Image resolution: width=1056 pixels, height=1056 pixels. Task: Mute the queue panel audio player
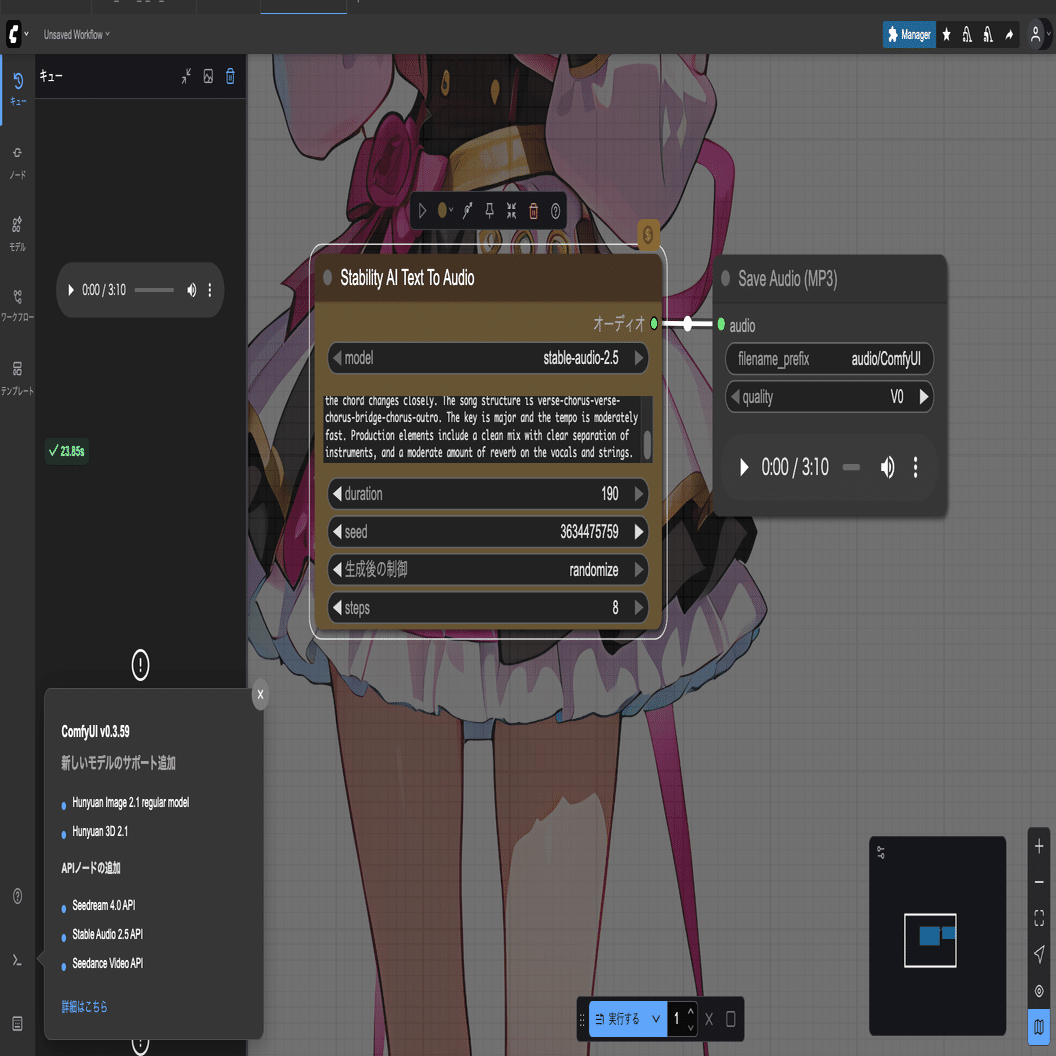(191, 290)
